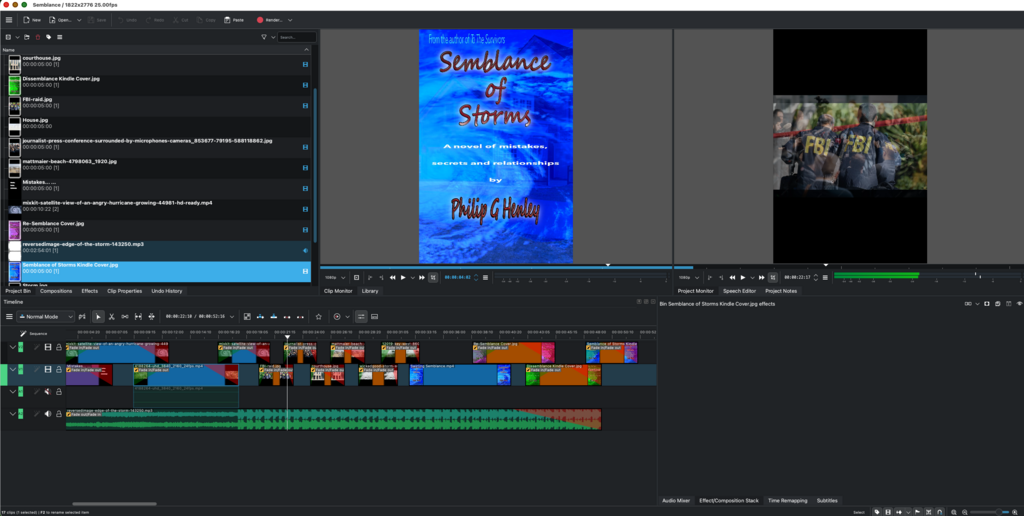This screenshot has height=516, width=1024.
Task: Toggle the timeline audio mixer button
Action: coord(361,317)
